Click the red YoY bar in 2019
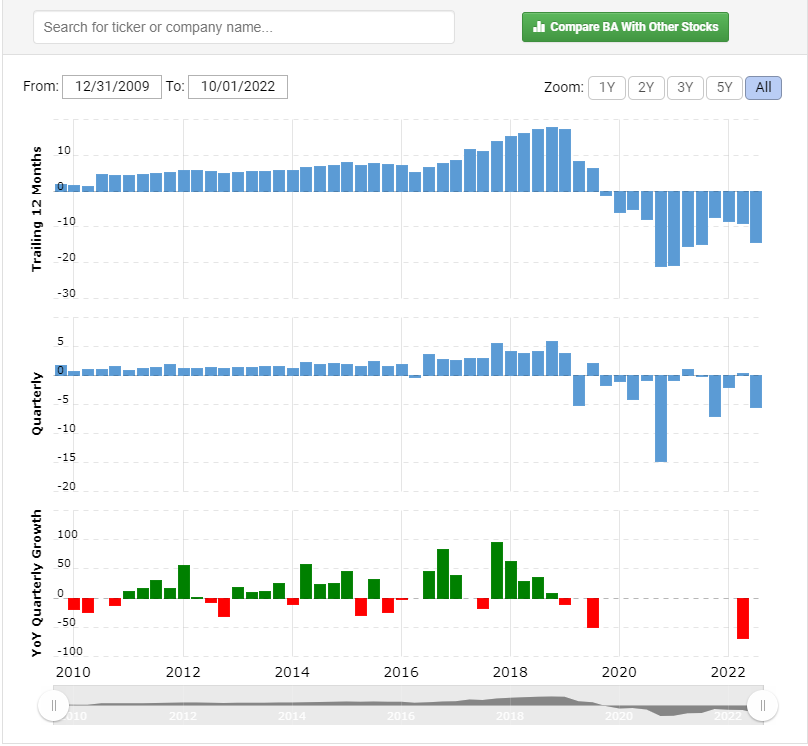 coord(593,613)
